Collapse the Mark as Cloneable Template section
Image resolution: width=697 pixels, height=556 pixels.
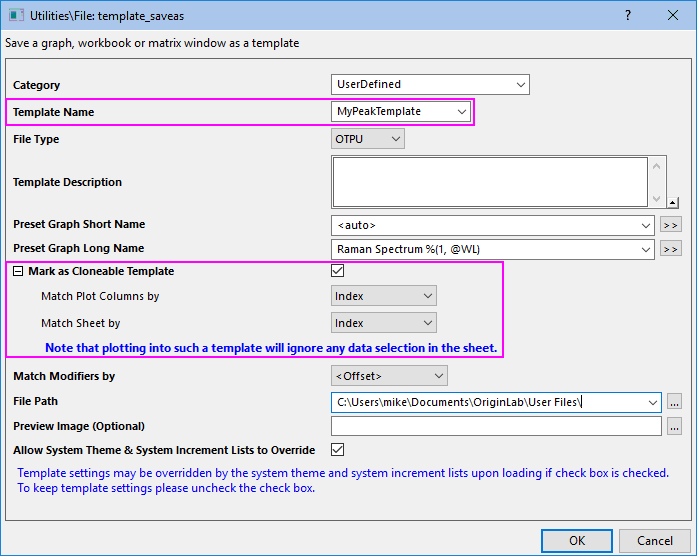(18, 271)
